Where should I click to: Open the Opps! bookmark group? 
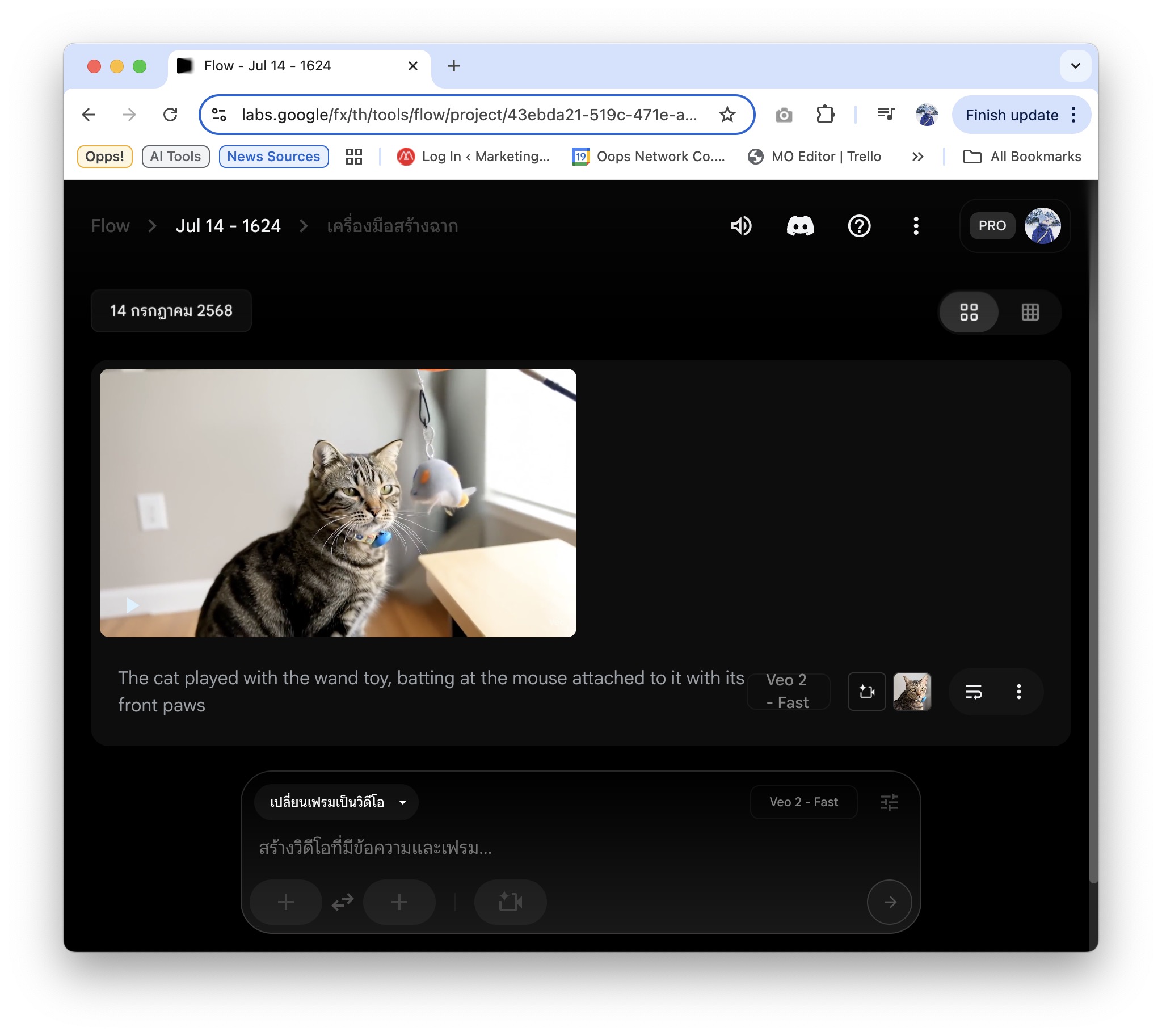[x=105, y=157]
